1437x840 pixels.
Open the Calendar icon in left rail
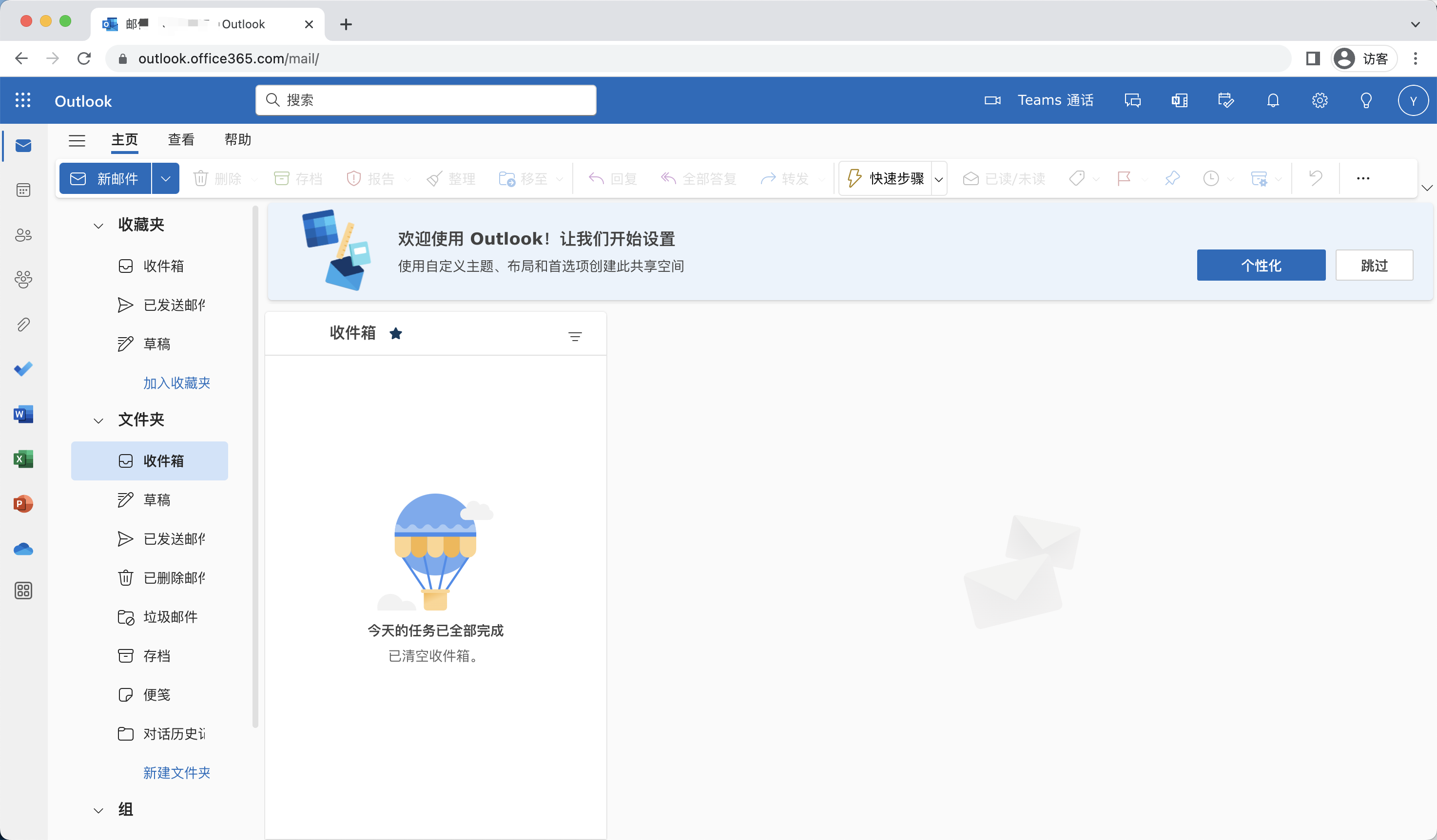(23, 191)
